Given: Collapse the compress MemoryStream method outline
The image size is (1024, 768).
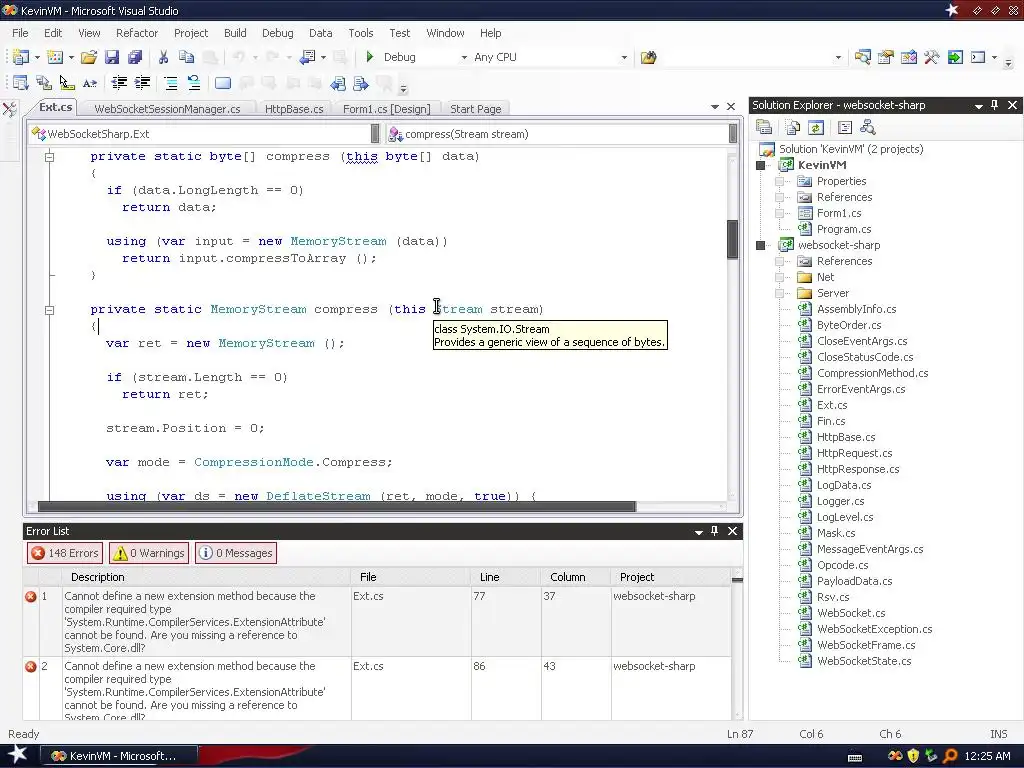Looking at the screenshot, I should (x=49, y=310).
